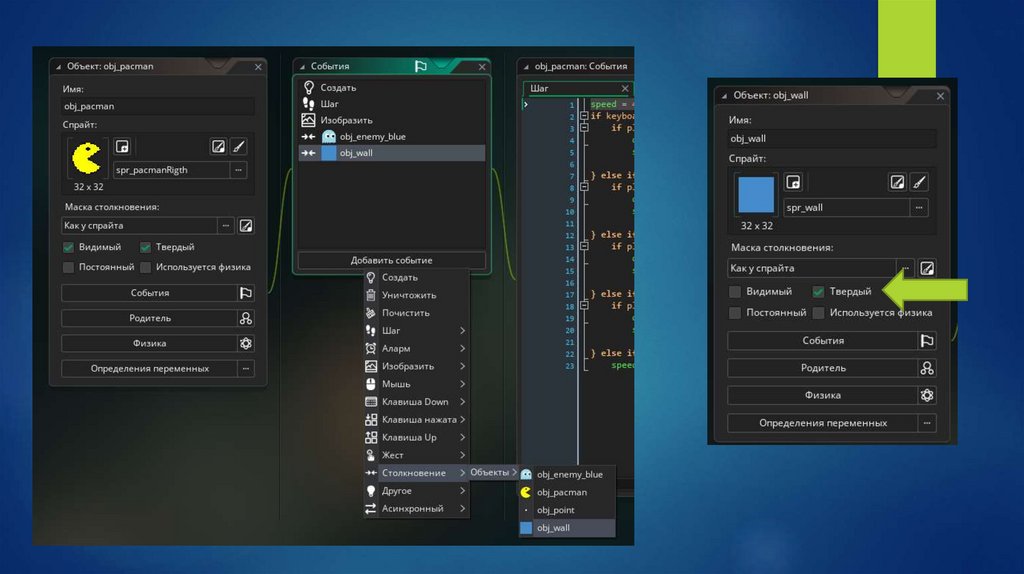Expand Шаг submenu in event menu
Viewport: 1024px width, 574px height.
416,330
